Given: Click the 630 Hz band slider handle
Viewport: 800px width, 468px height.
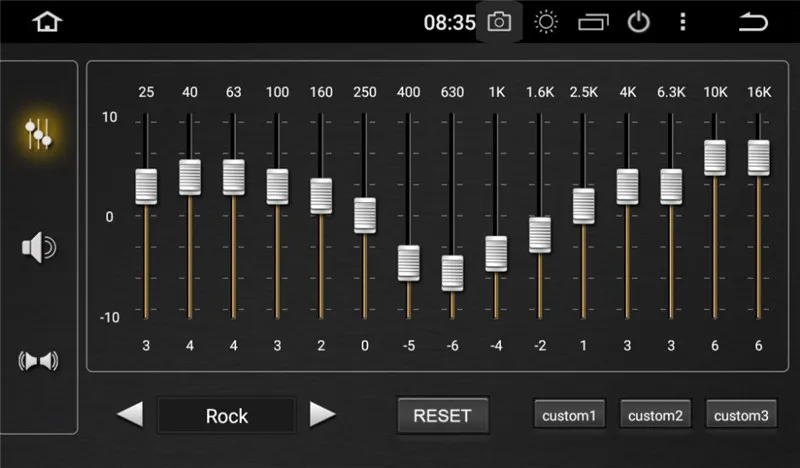Looking at the screenshot, I should pyautogui.click(x=453, y=273).
